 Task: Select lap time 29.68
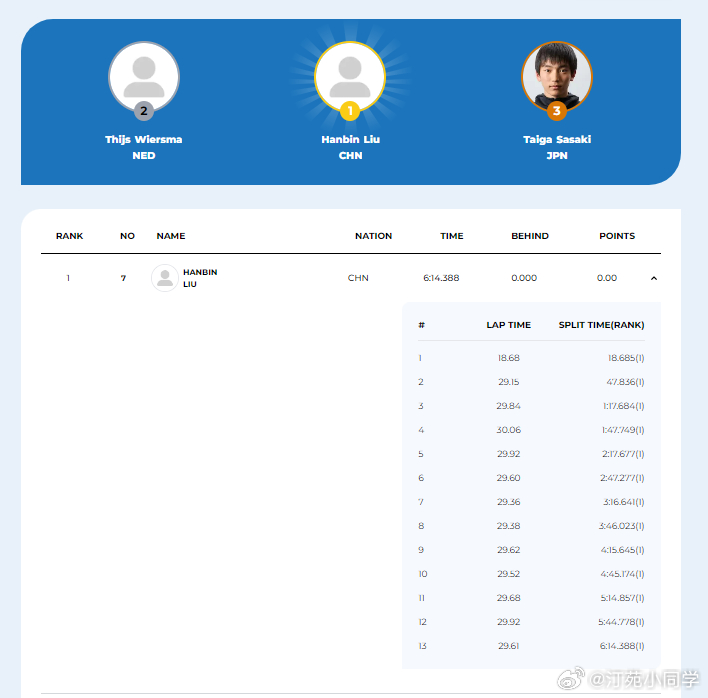pos(508,598)
